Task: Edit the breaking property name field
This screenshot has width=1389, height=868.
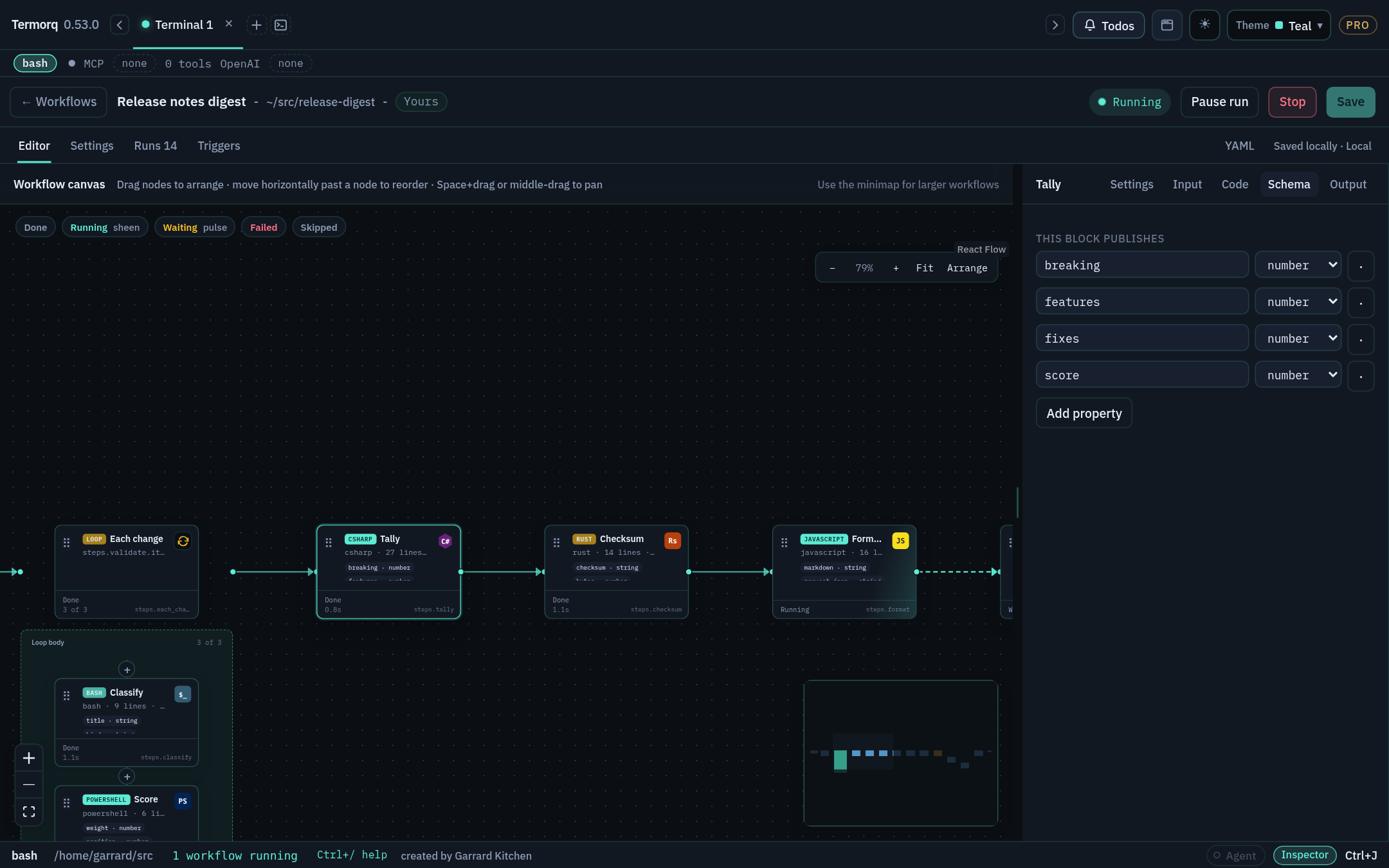Action: [1142, 265]
